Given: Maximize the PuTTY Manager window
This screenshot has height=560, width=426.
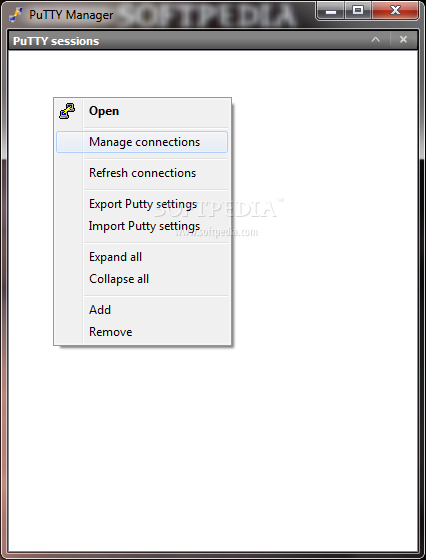Looking at the screenshot, I should [x=358, y=10].
